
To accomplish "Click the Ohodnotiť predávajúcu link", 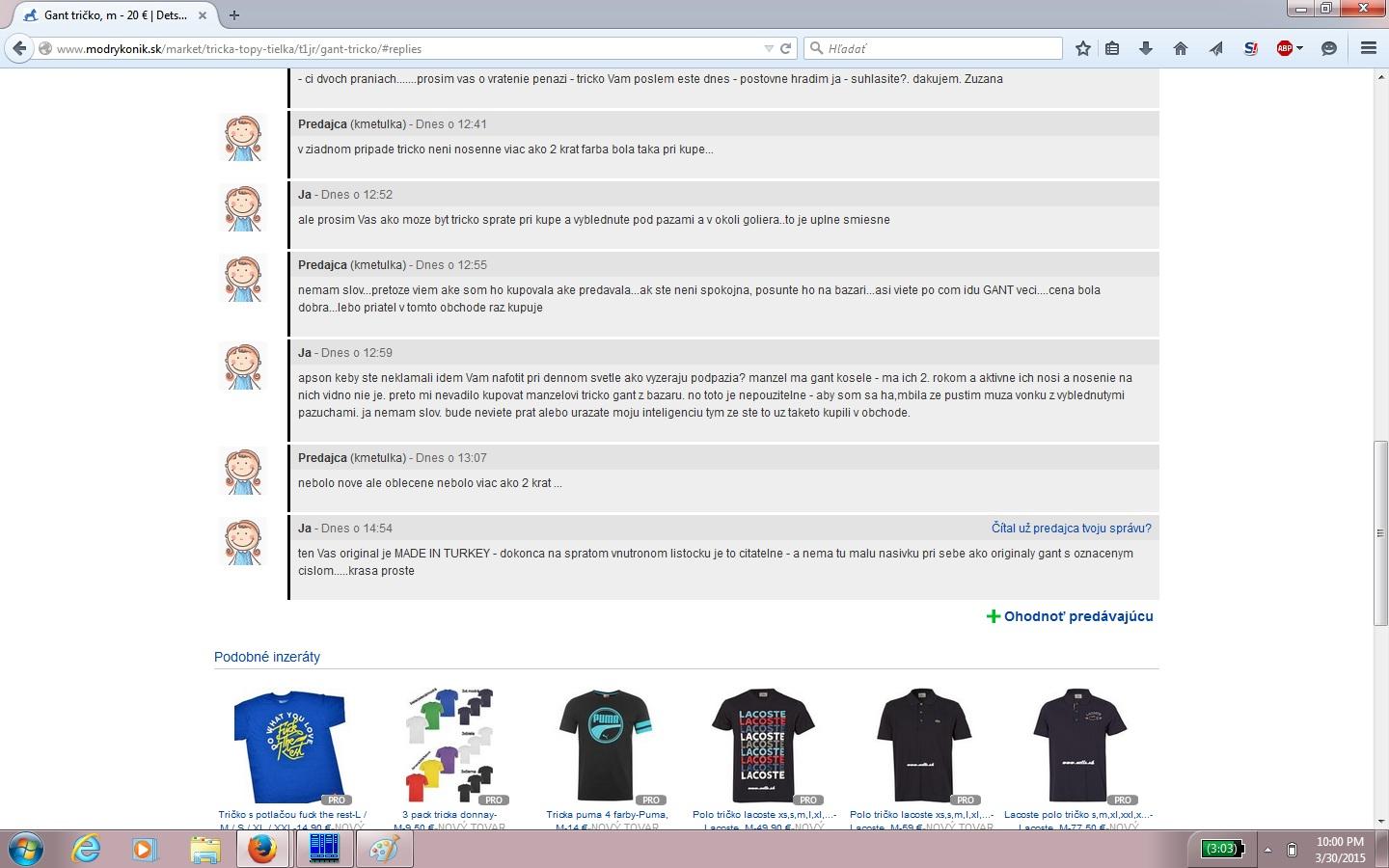I will pyautogui.click(x=1077, y=616).
